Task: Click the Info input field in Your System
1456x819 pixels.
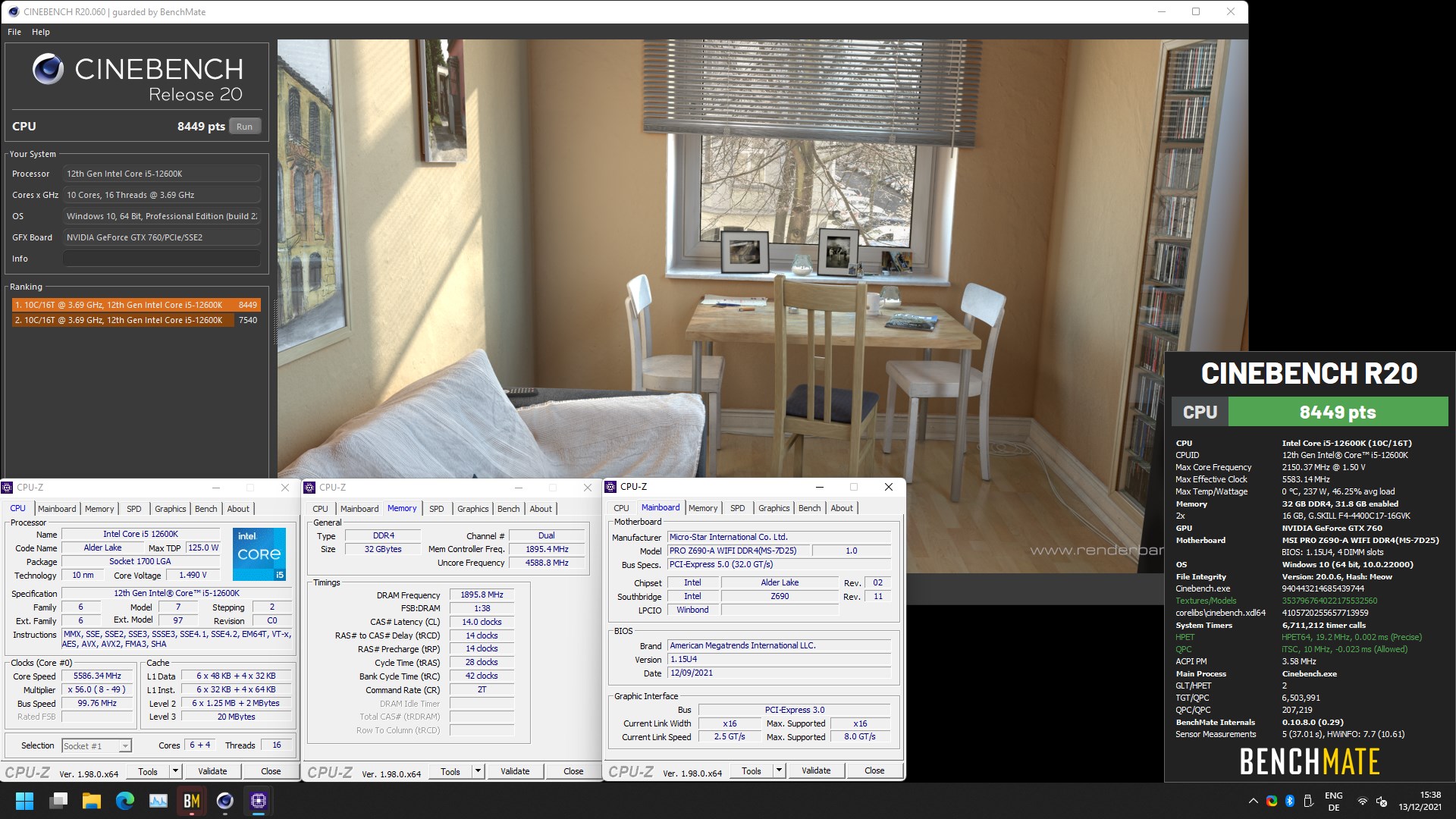Action: pyautogui.click(x=162, y=259)
